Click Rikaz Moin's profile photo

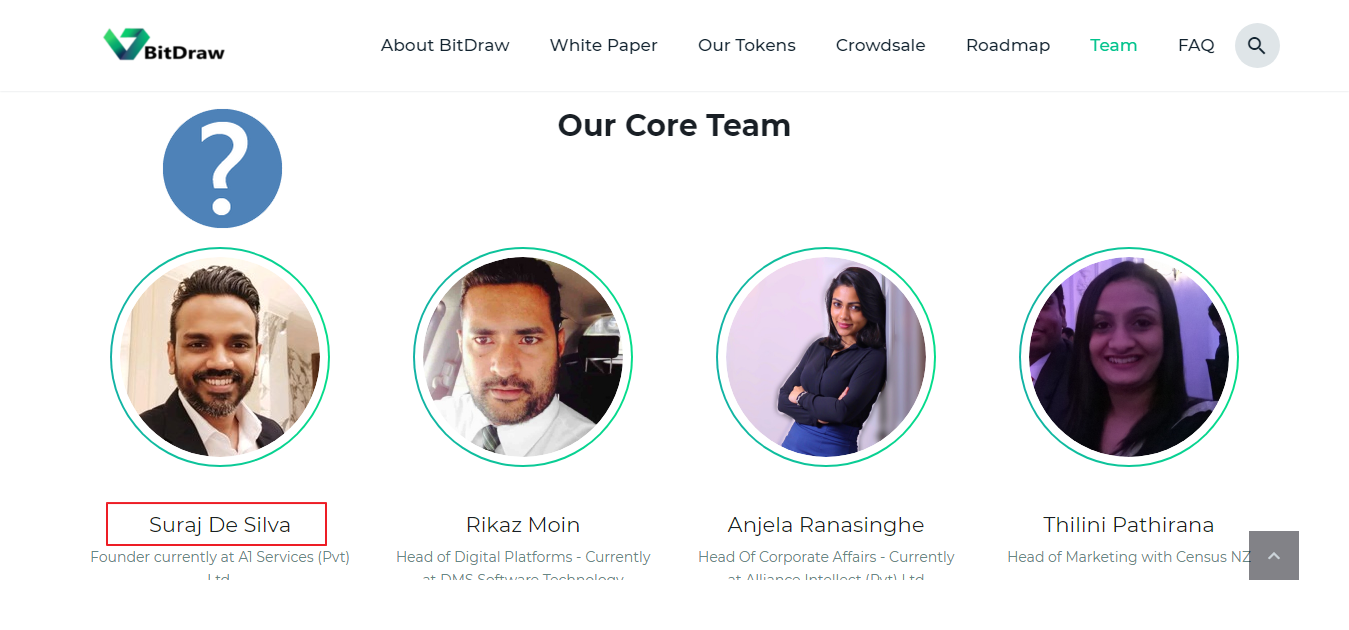pos(523,357)
